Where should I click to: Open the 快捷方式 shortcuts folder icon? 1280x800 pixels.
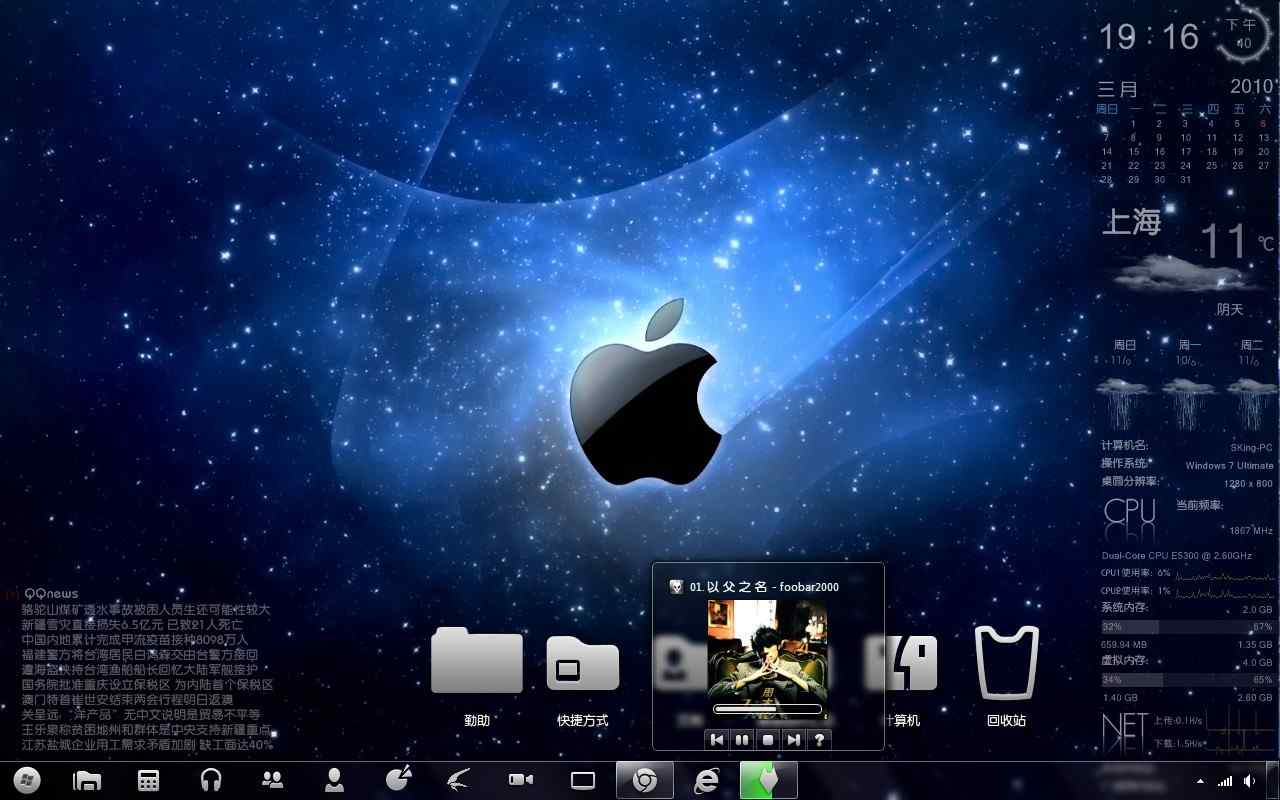pyautogui.click(x=583, y=662)
